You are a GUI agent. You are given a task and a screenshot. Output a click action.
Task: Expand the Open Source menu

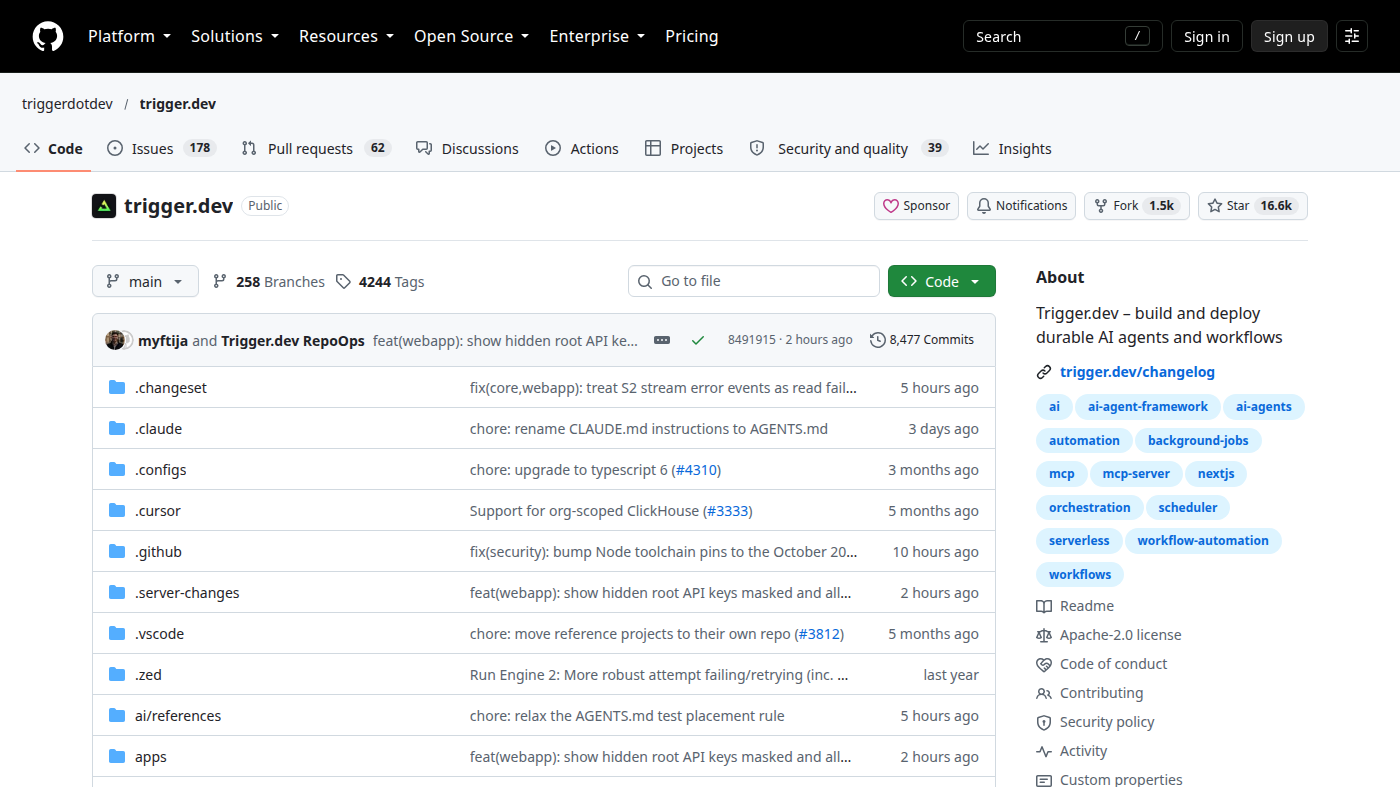[471, 36]
